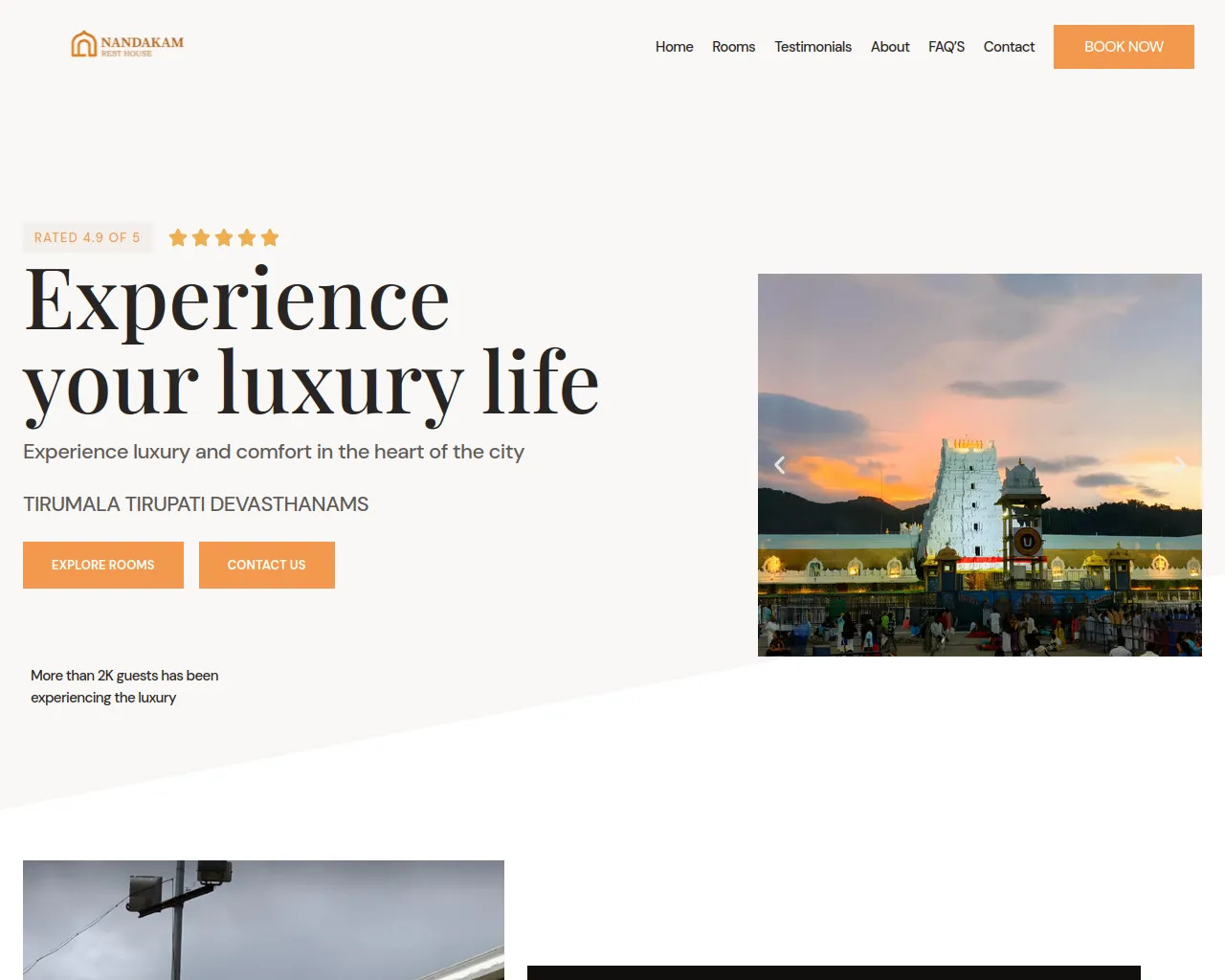Navigate to the Rooms section
The height and width of the screenshot is (980, 1225).
(733, 47)
